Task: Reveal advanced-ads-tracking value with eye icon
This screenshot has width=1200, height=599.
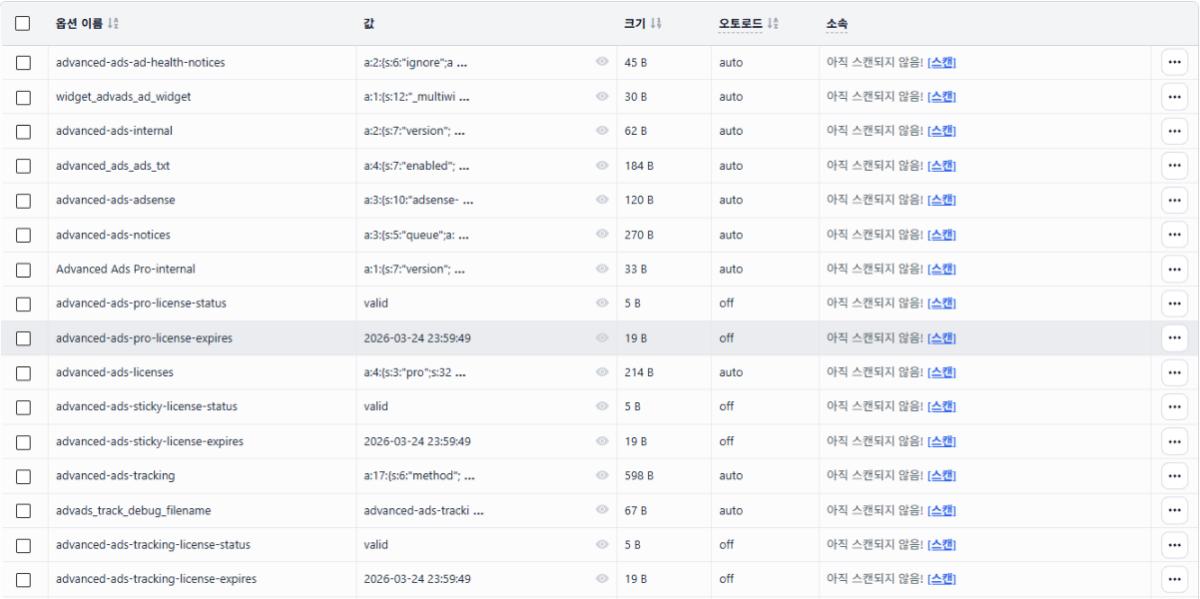Action: coord(602,476)
